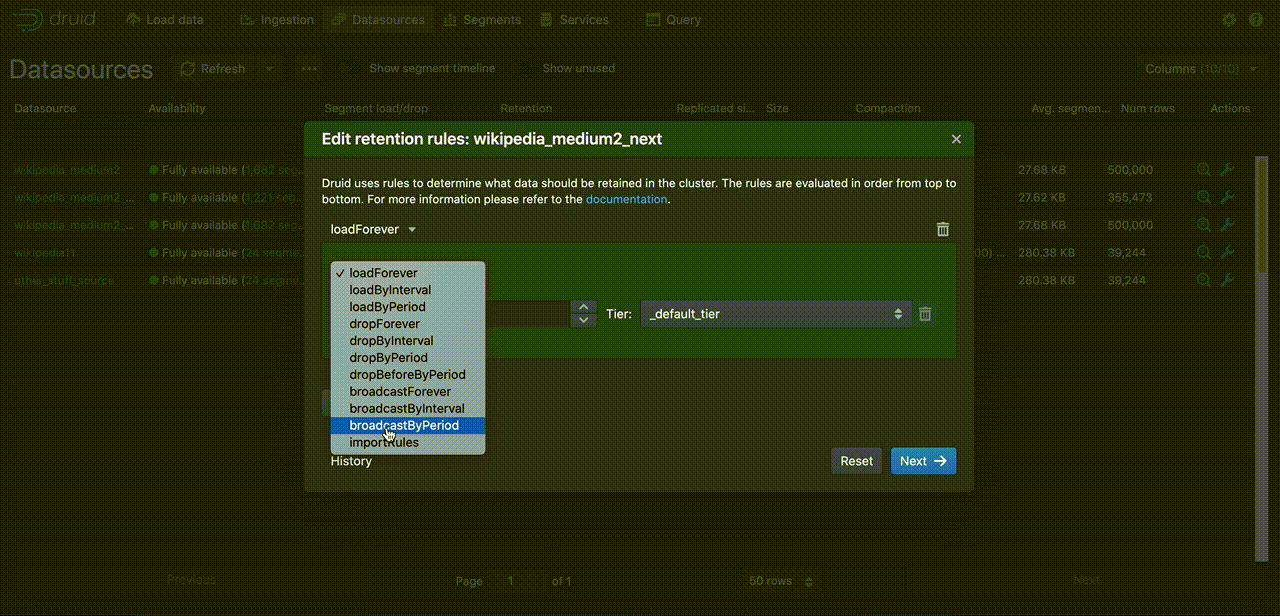Click the wikipedia11 datasource name

click(45, 253)
